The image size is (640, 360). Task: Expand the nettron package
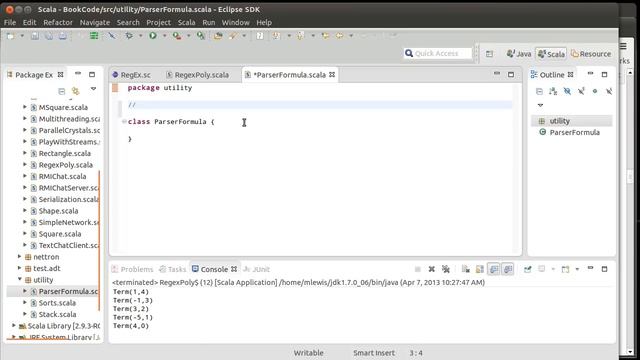tap(20, 257)
